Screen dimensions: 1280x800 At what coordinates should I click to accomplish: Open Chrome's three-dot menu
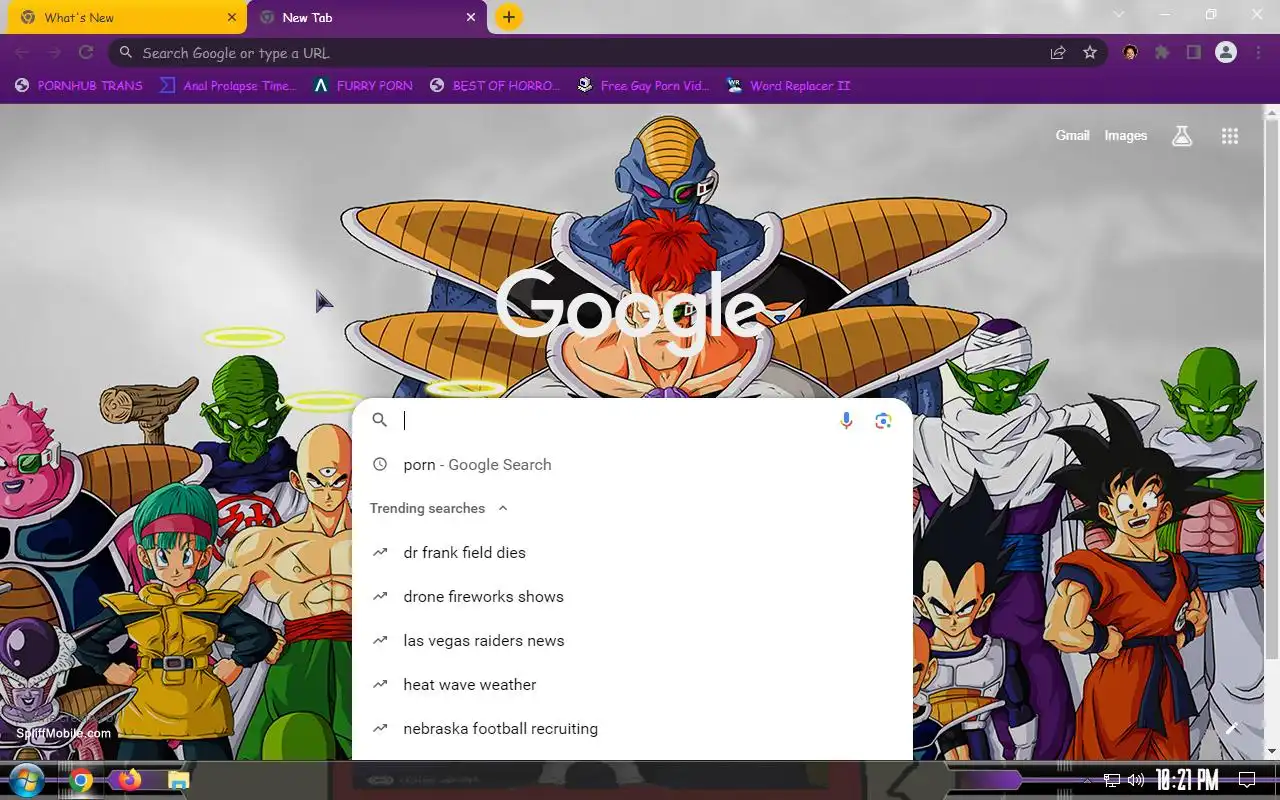click(1258, 53)
